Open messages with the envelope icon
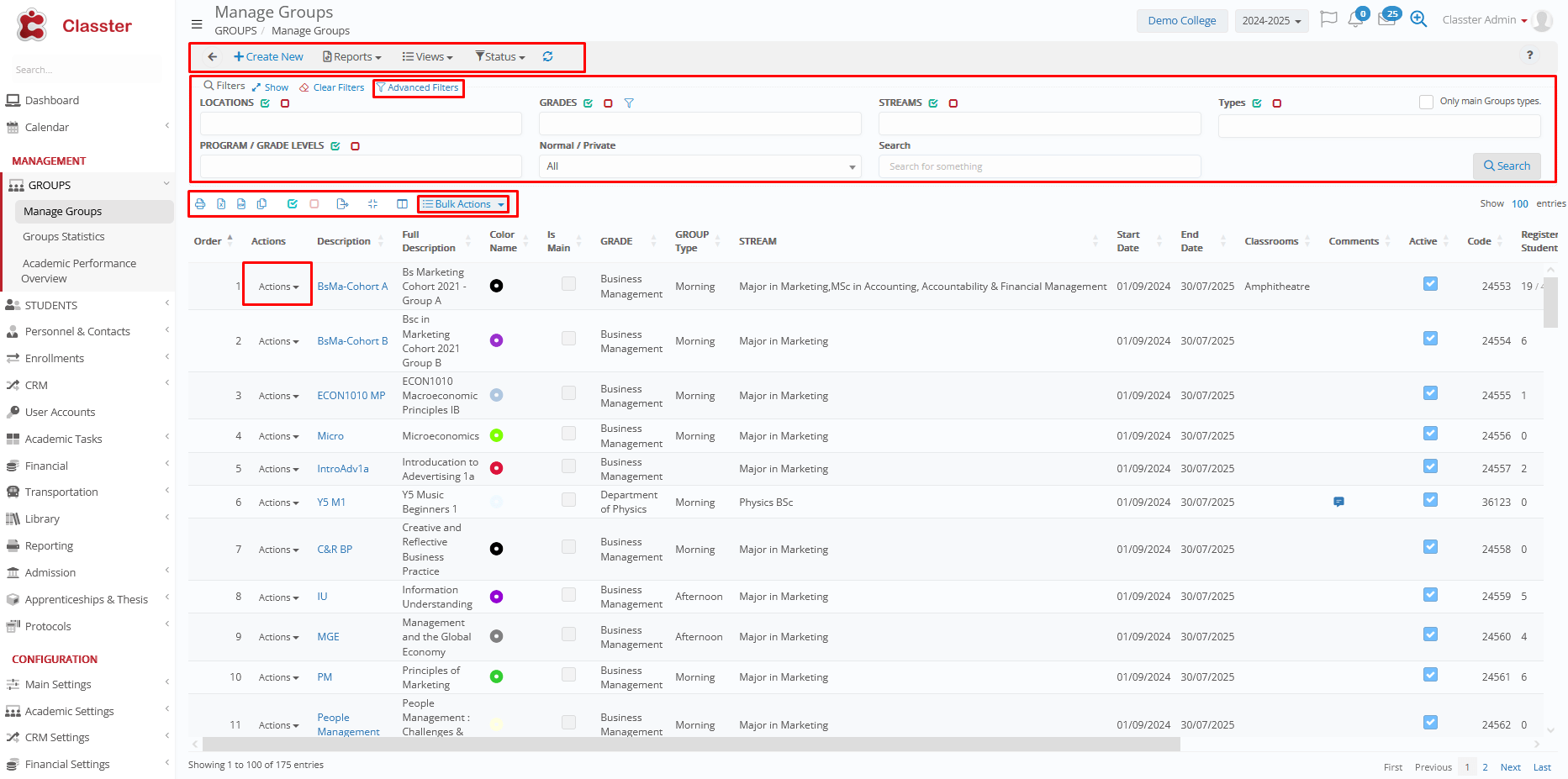 (1386, 19)
